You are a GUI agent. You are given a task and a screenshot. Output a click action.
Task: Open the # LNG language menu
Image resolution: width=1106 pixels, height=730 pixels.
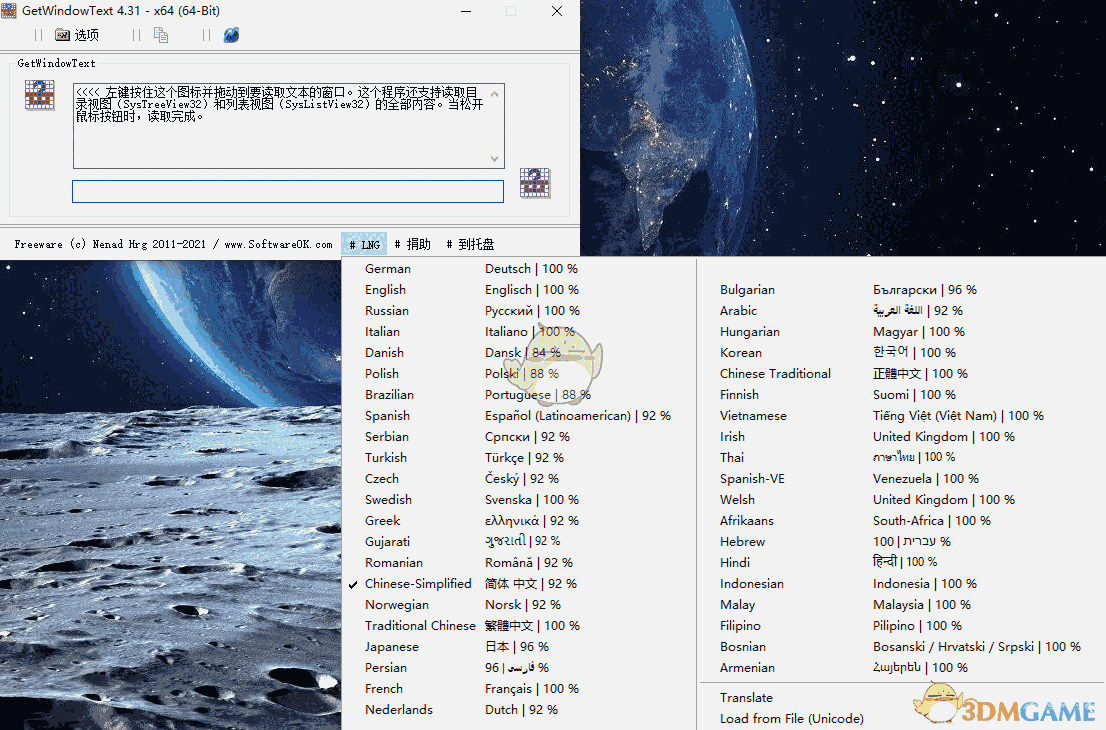(363, 243)
